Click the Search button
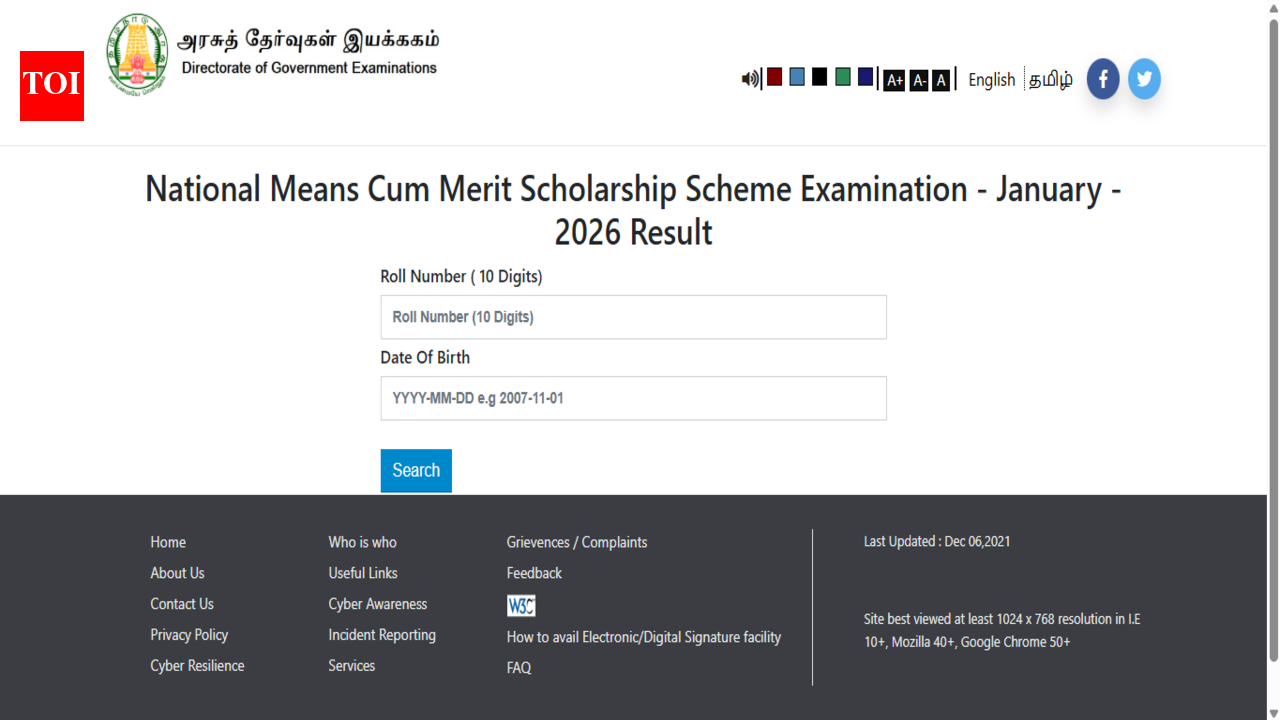This screenshot has width=1280, height=720. coord(415,470)
